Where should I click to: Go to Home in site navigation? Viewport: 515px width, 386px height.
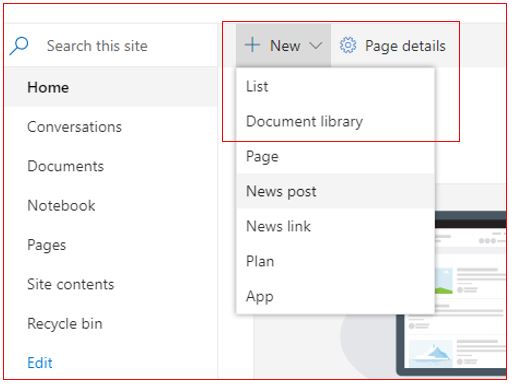coord(111,87)
